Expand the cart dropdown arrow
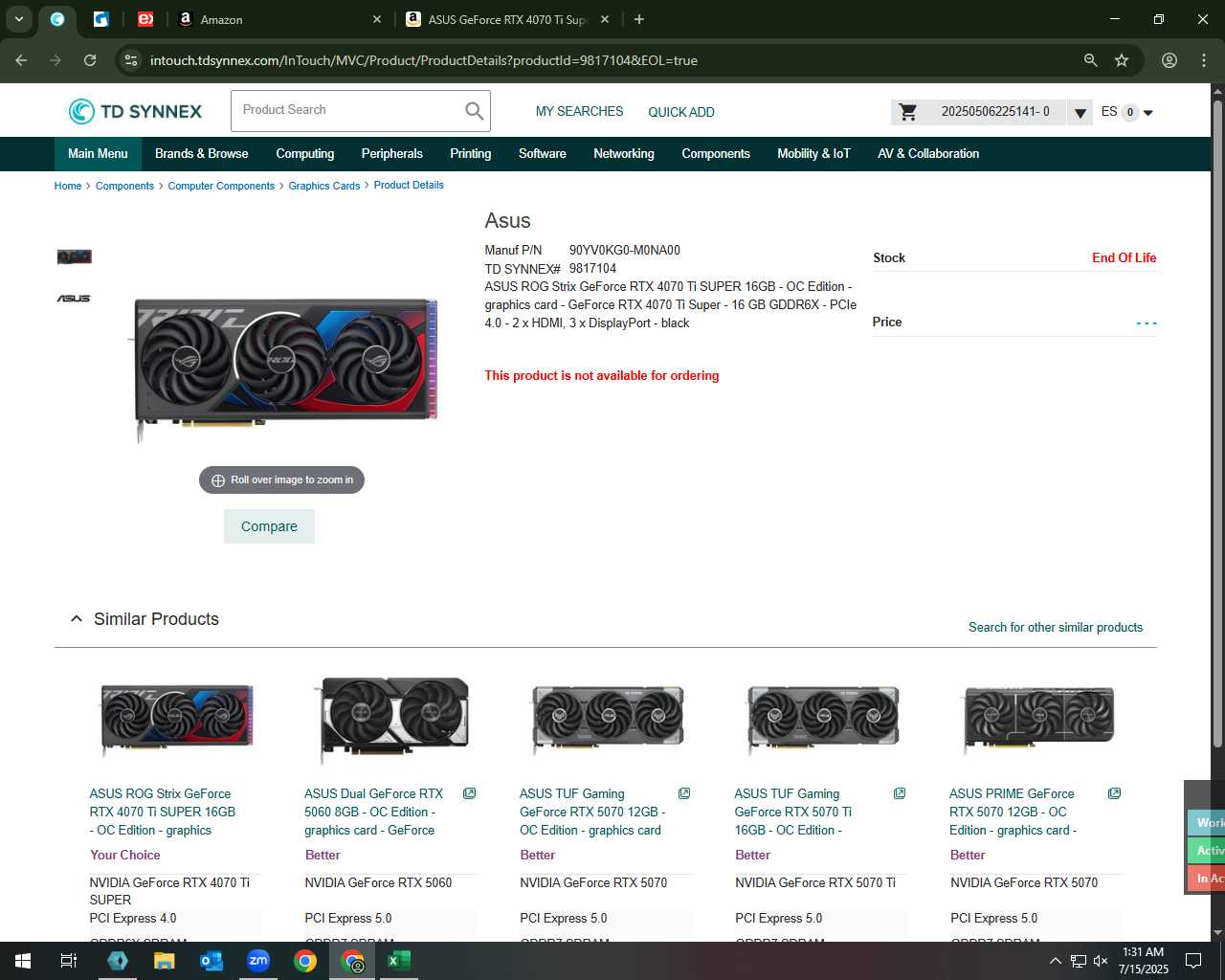This screenshot has width=1225, height=980. pyautogui.click(x=1080, y=113)
